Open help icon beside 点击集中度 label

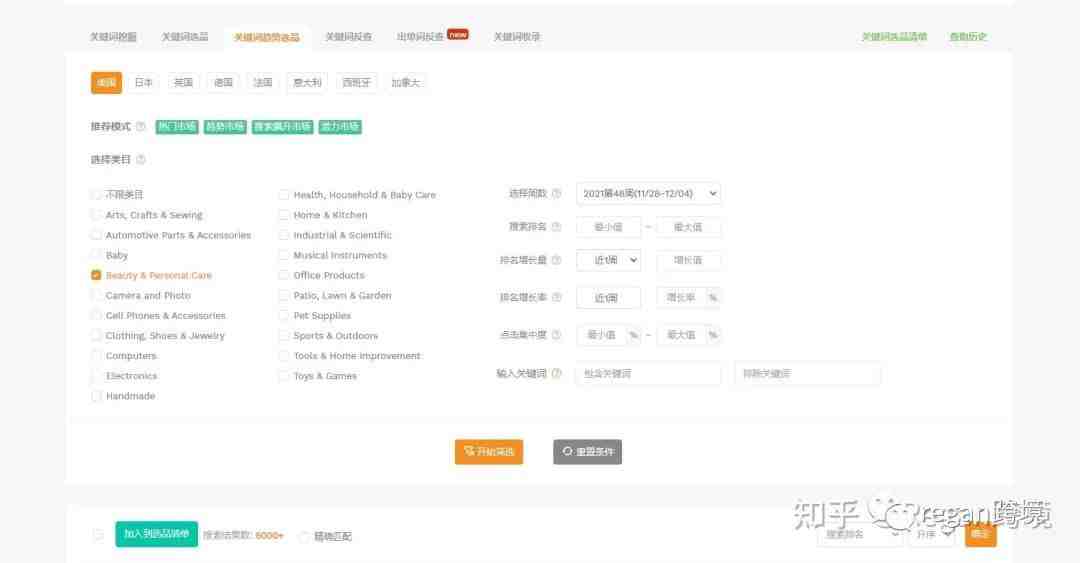[x=557, y=335]
